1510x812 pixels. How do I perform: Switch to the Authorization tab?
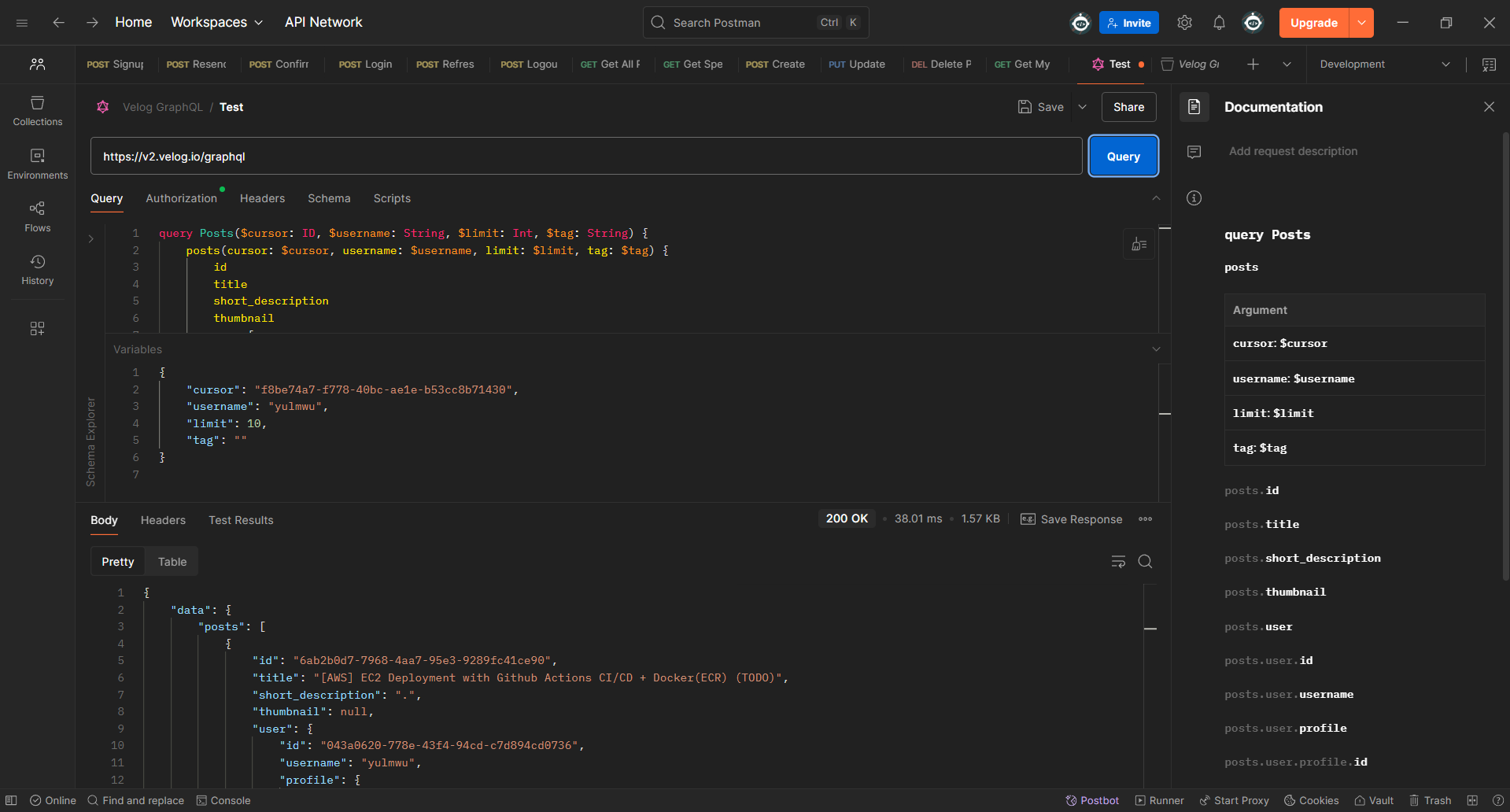181,198
